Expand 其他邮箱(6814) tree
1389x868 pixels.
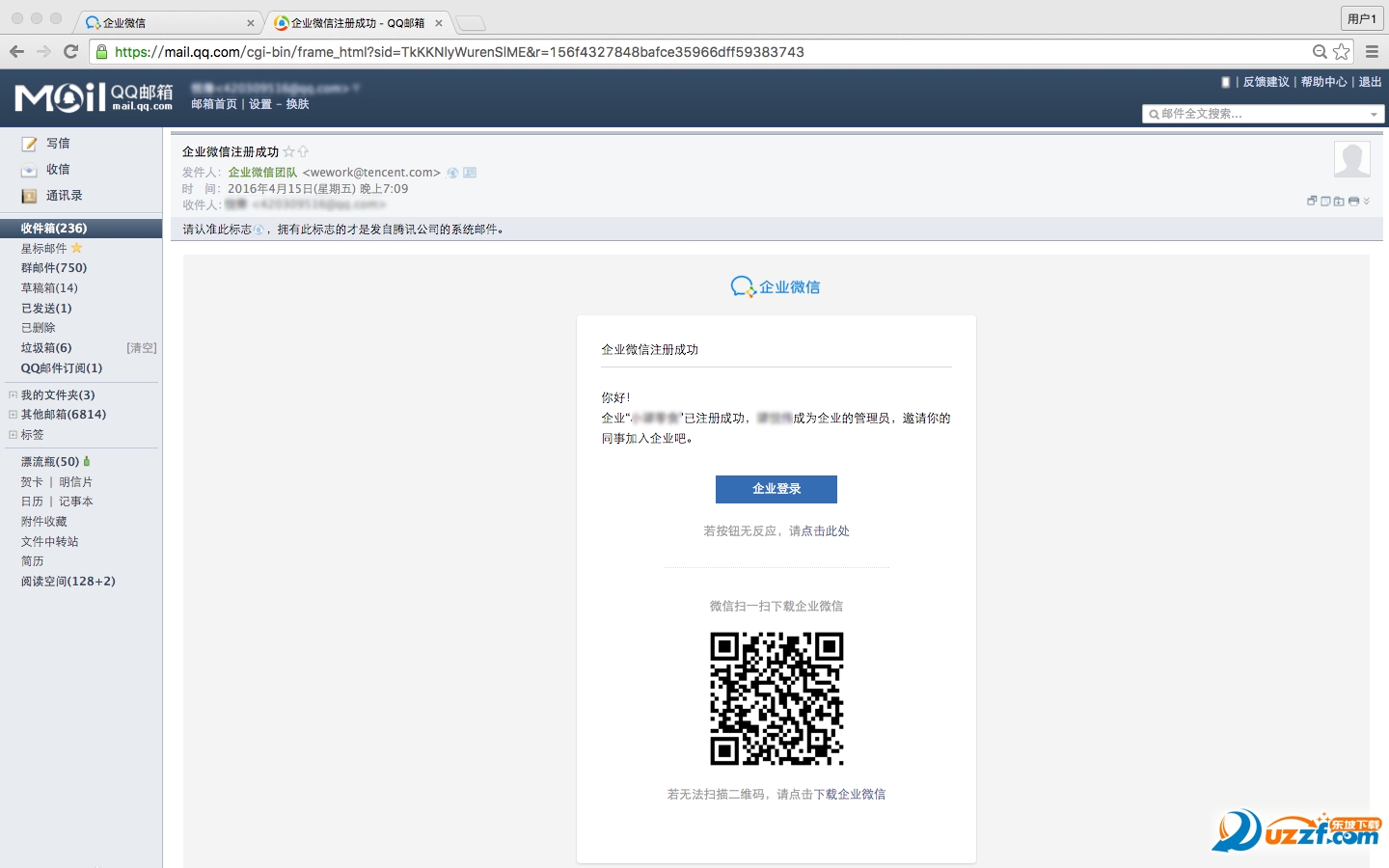point(13,415)
